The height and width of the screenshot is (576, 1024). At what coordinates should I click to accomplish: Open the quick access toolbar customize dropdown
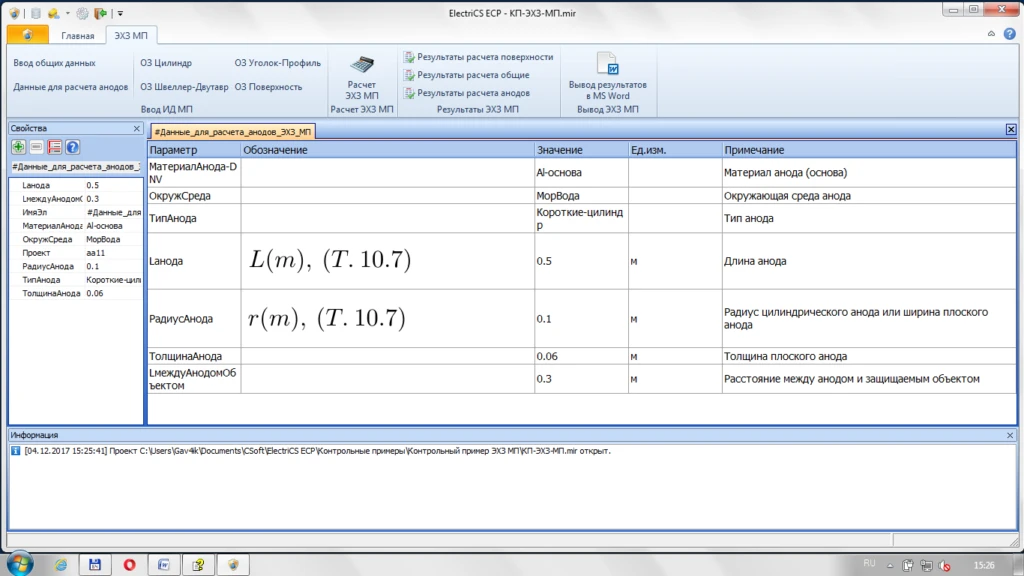click(121, 13)
